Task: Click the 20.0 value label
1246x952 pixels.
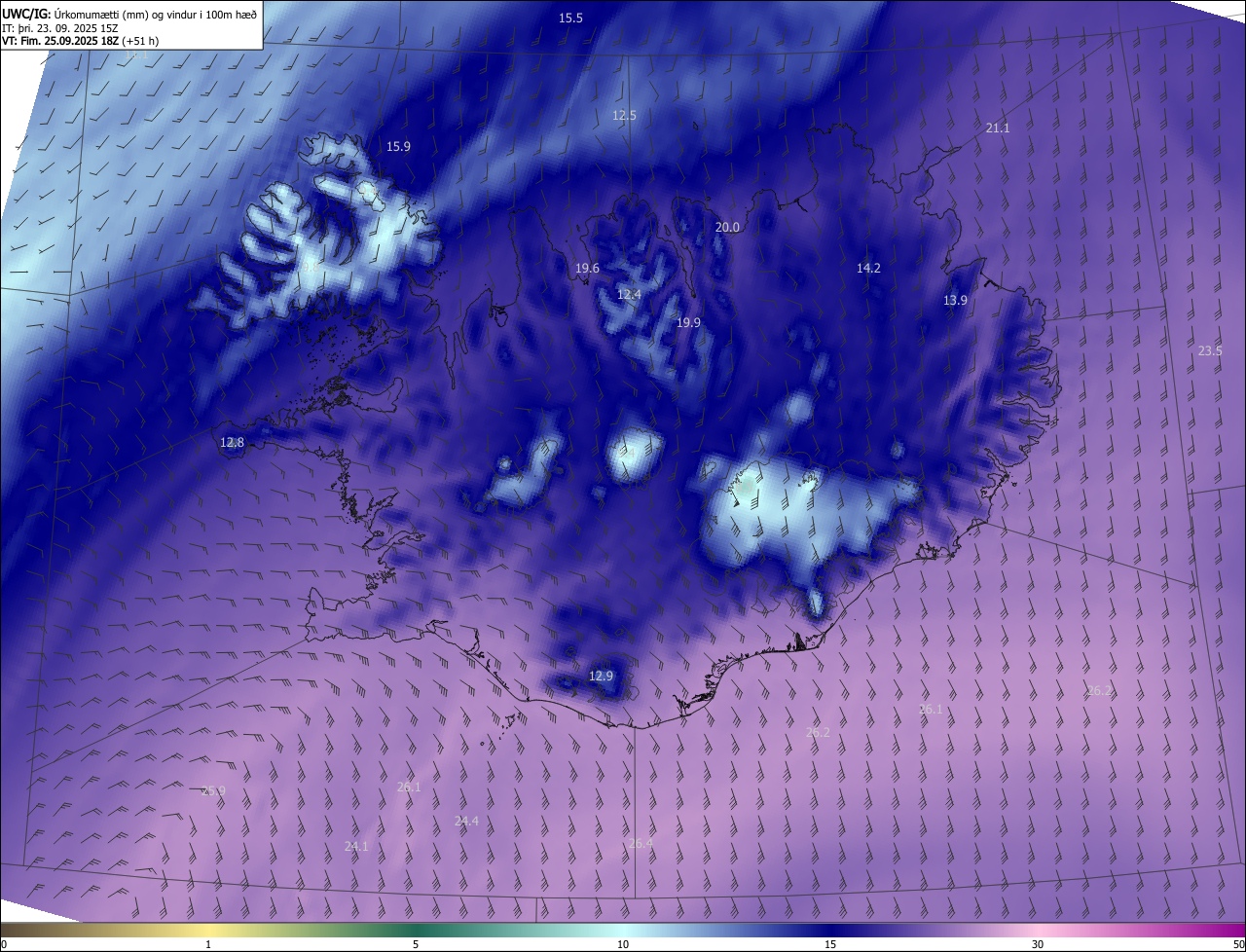Action: click(x=727, y=227)
